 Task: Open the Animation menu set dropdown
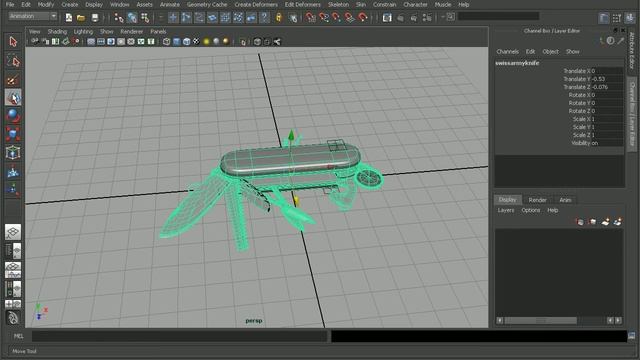33,16
